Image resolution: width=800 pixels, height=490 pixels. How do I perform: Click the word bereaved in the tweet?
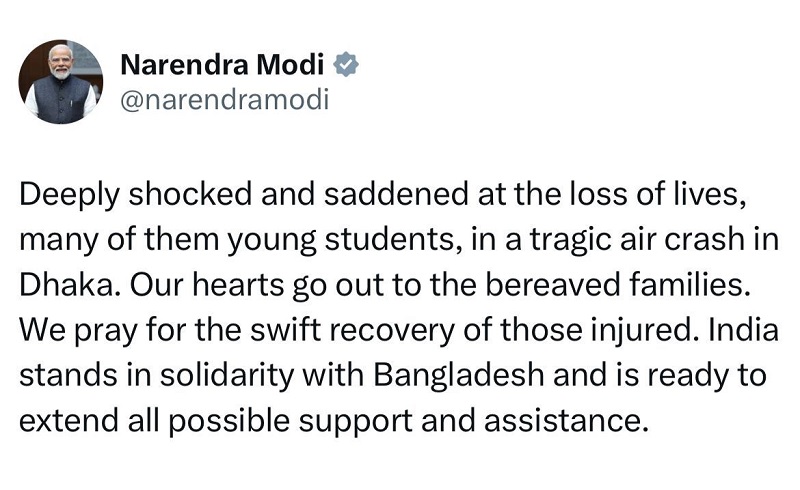click(x=552, y=285)
